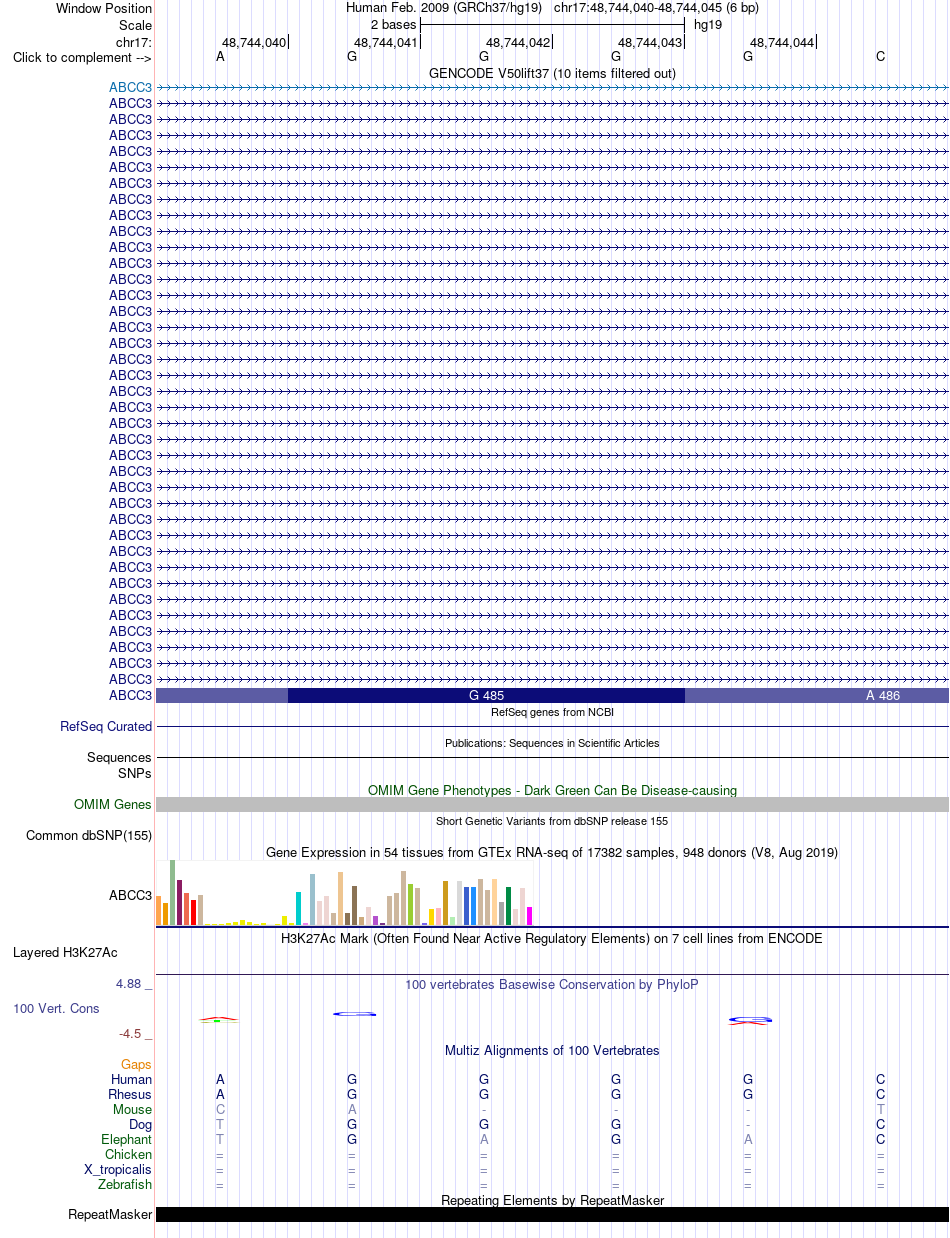Viewport: 950px width, 1238px height.
Task: Click 'Repeating Elements by RepeatMasker' title
Action: tap(552, 1200)
